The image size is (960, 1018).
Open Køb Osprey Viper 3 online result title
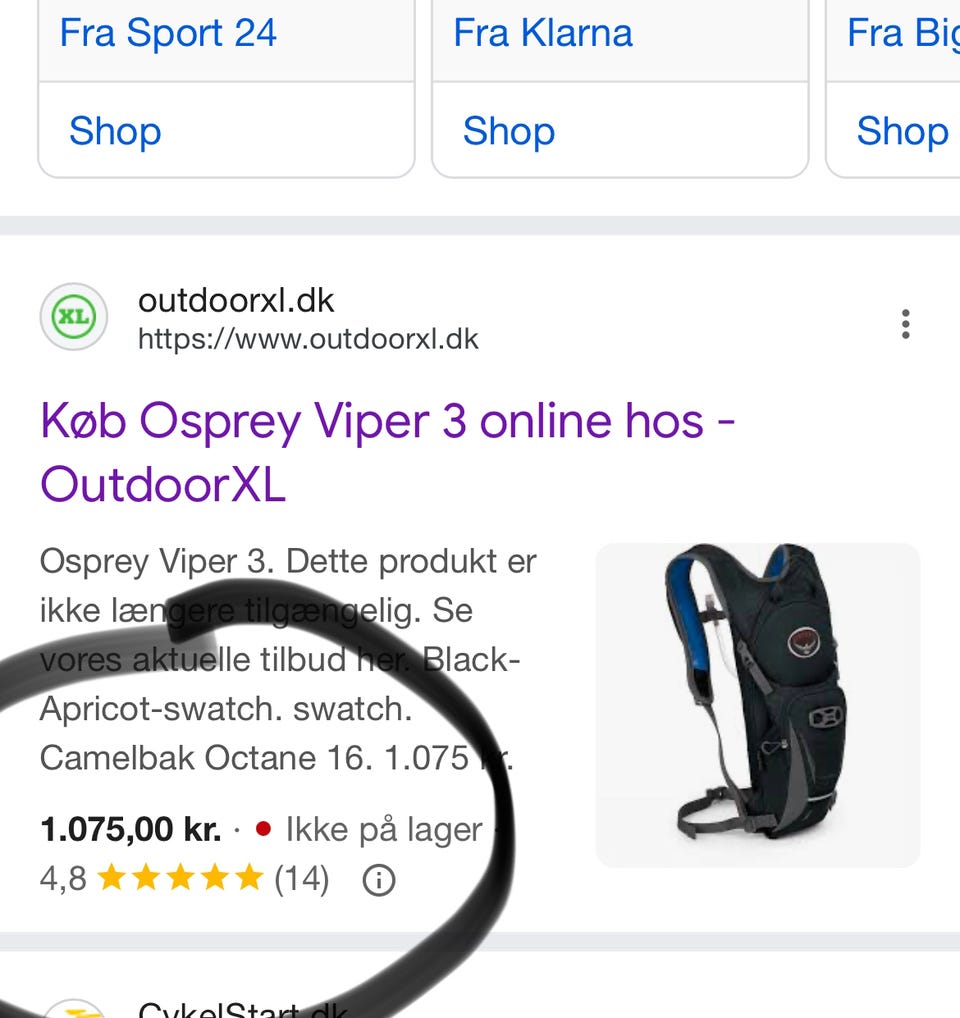click(388, 453)
